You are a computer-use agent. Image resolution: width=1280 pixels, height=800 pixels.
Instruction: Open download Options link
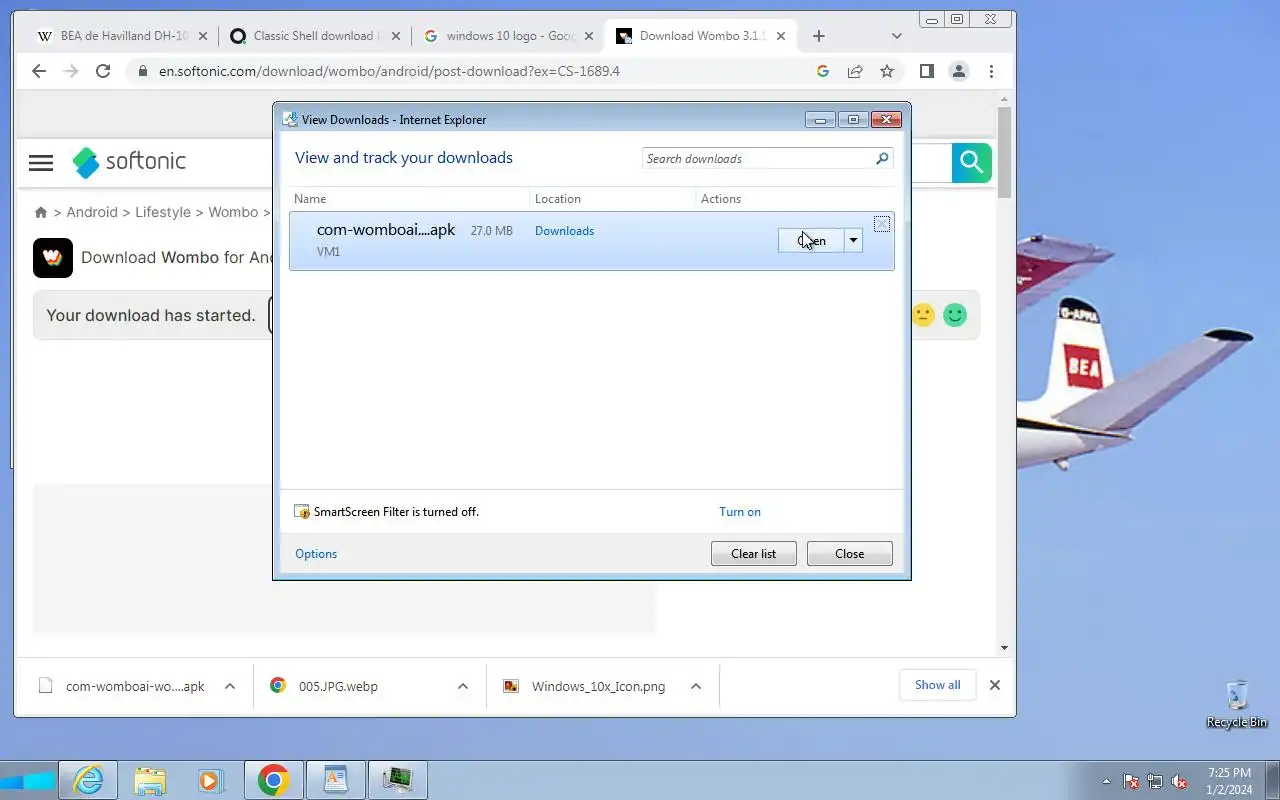[316, 554]
